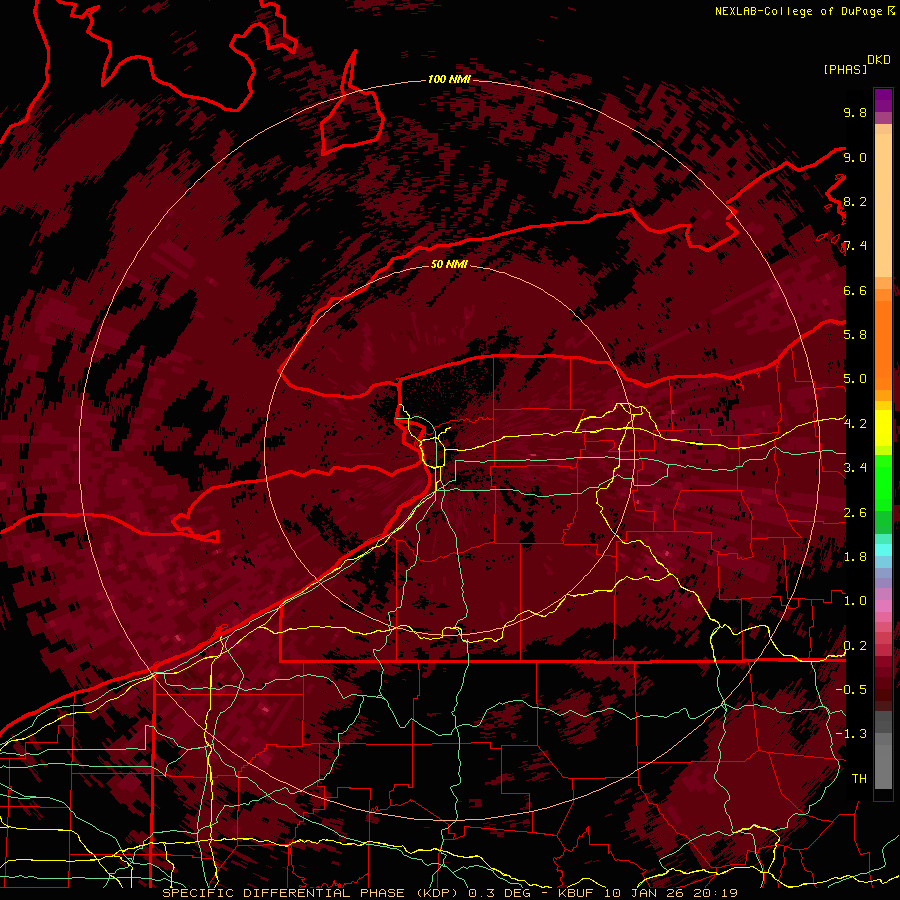
Task: Click the bright green color bar segment
Action: click(x=883, y=483)
